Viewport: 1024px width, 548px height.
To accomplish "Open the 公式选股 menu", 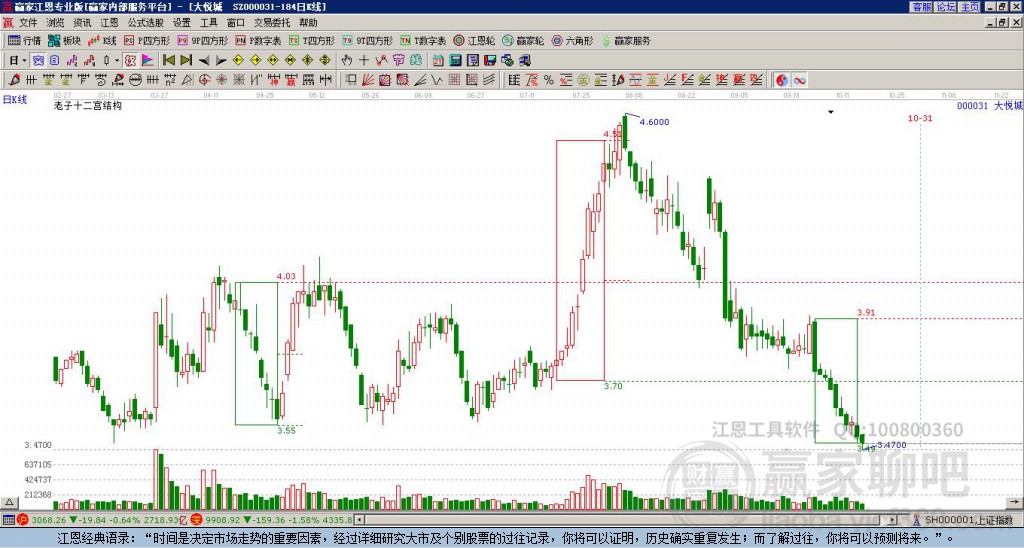I will tap(146, 23).
